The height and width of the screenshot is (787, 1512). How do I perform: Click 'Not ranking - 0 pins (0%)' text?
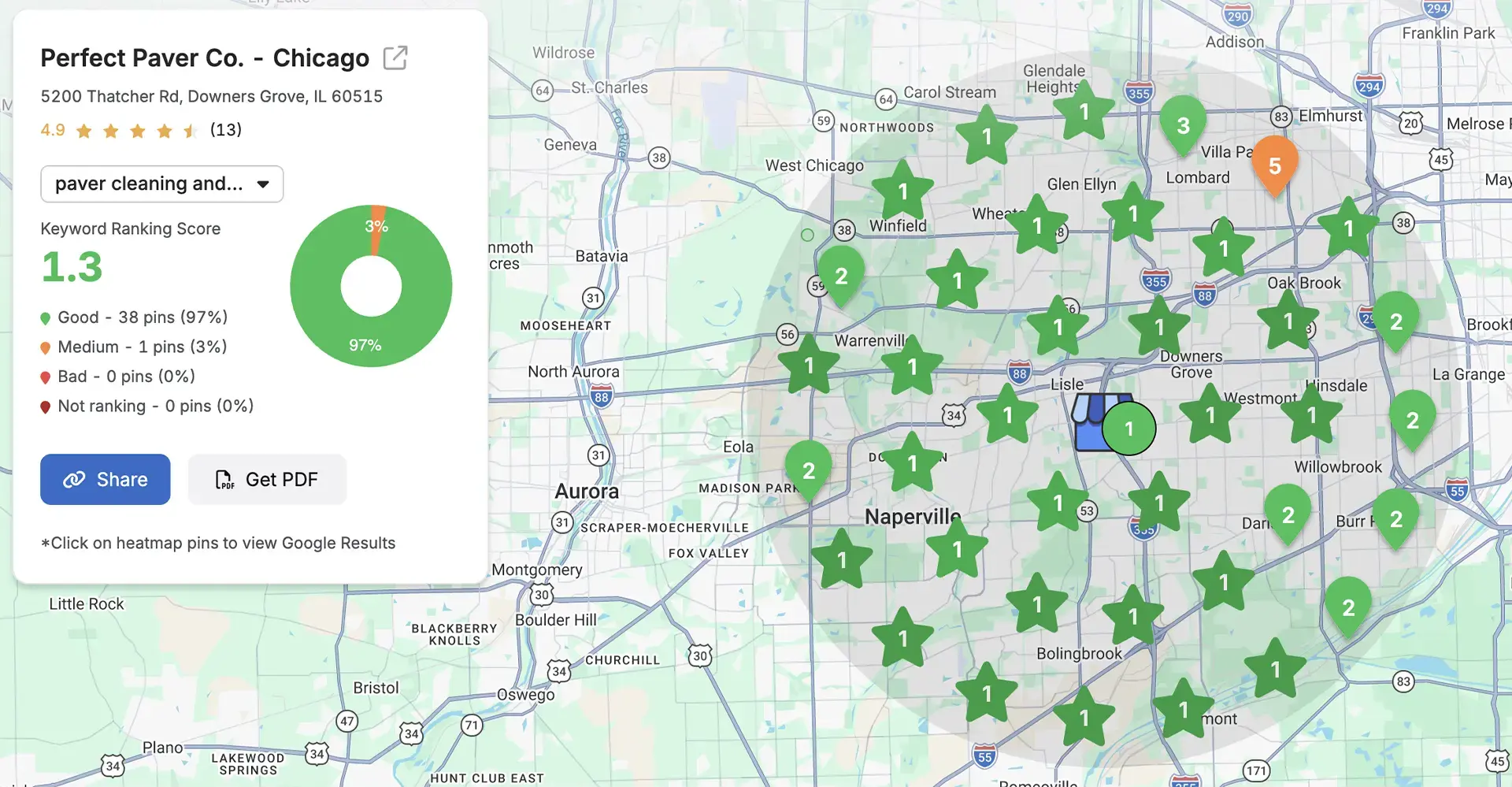pos(156,406)
